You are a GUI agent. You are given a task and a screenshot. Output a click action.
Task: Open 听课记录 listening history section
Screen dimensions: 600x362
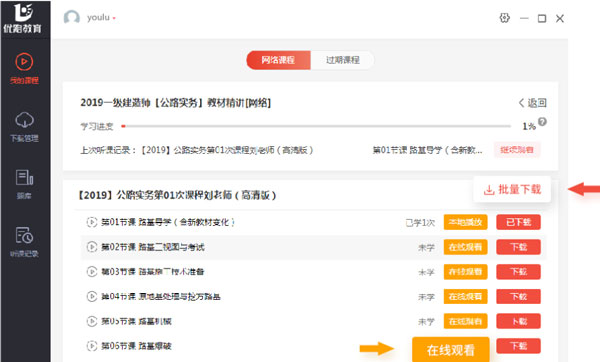[x=24, y=242]
